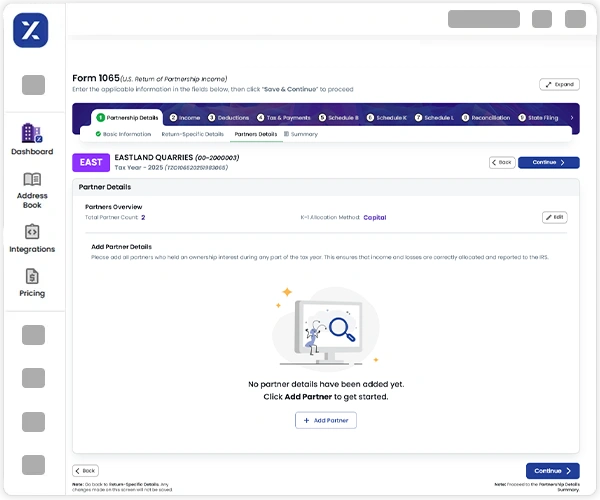This screenshot has width=600, height=500.
Task: Go to the Income step tab
Action: click(x=185, y=118)
